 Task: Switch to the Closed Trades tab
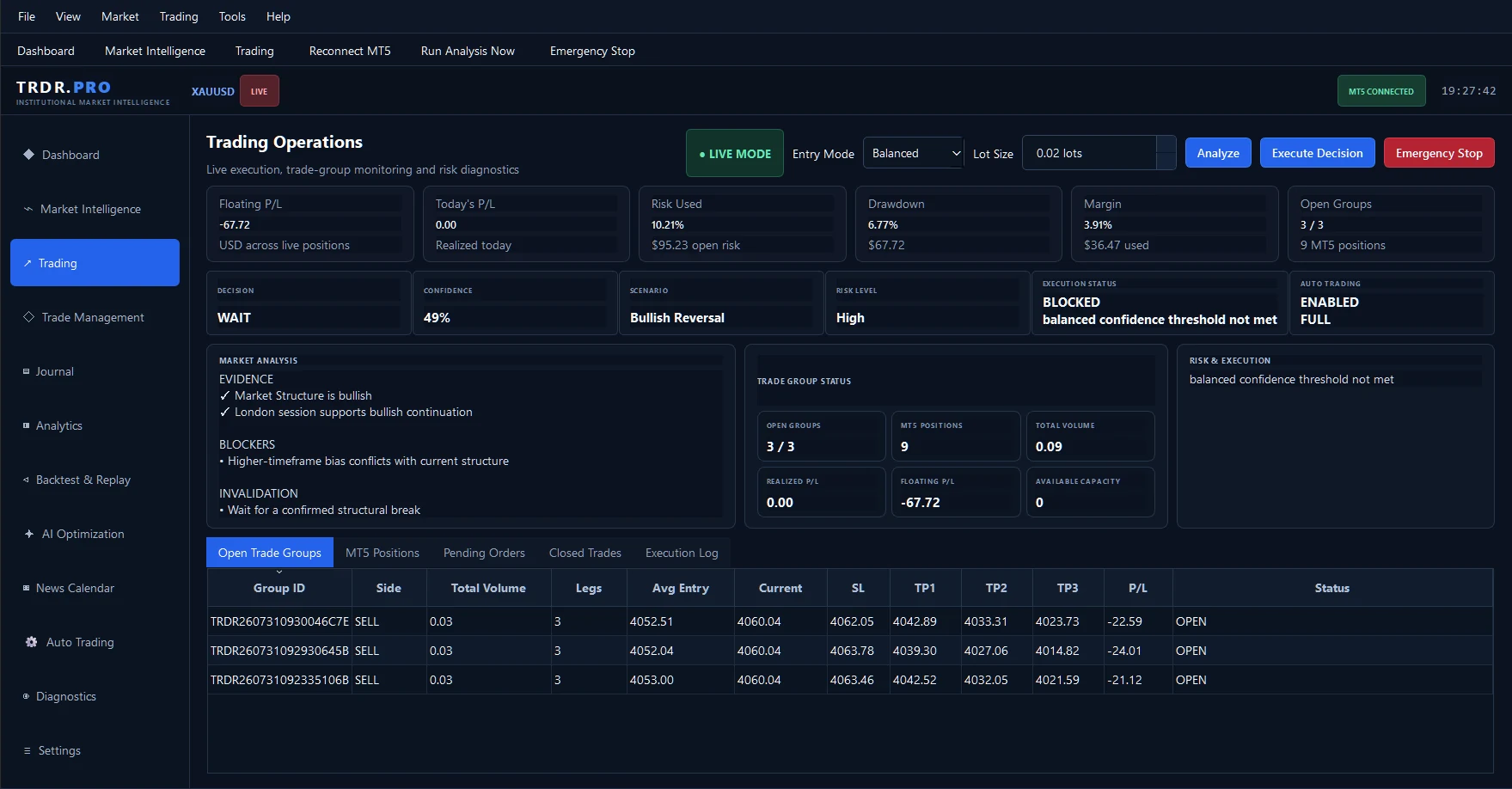(x=585, y=553)
